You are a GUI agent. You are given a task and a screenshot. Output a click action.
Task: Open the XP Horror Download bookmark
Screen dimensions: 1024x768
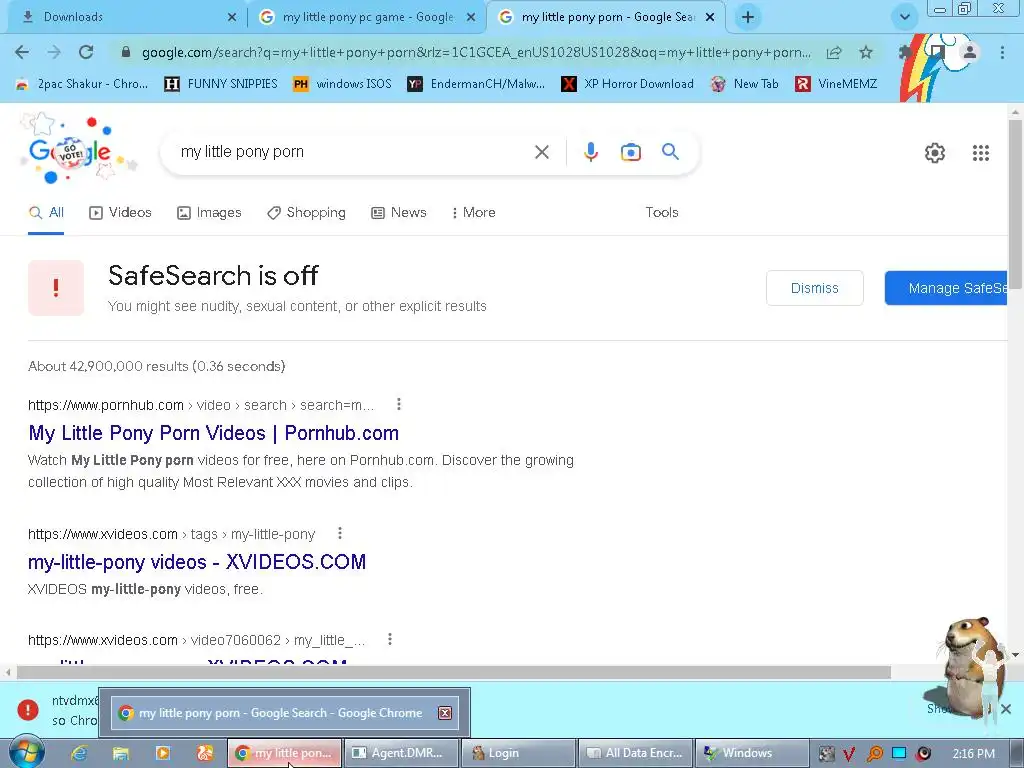pos(628,84)
